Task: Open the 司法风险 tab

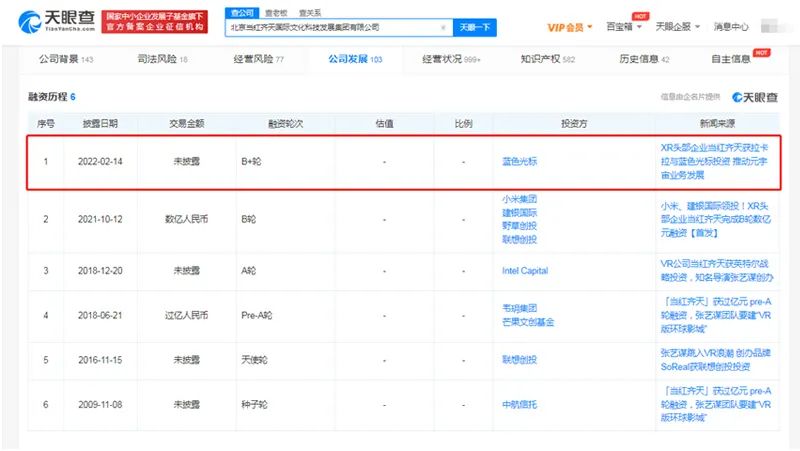Action: 162,60
